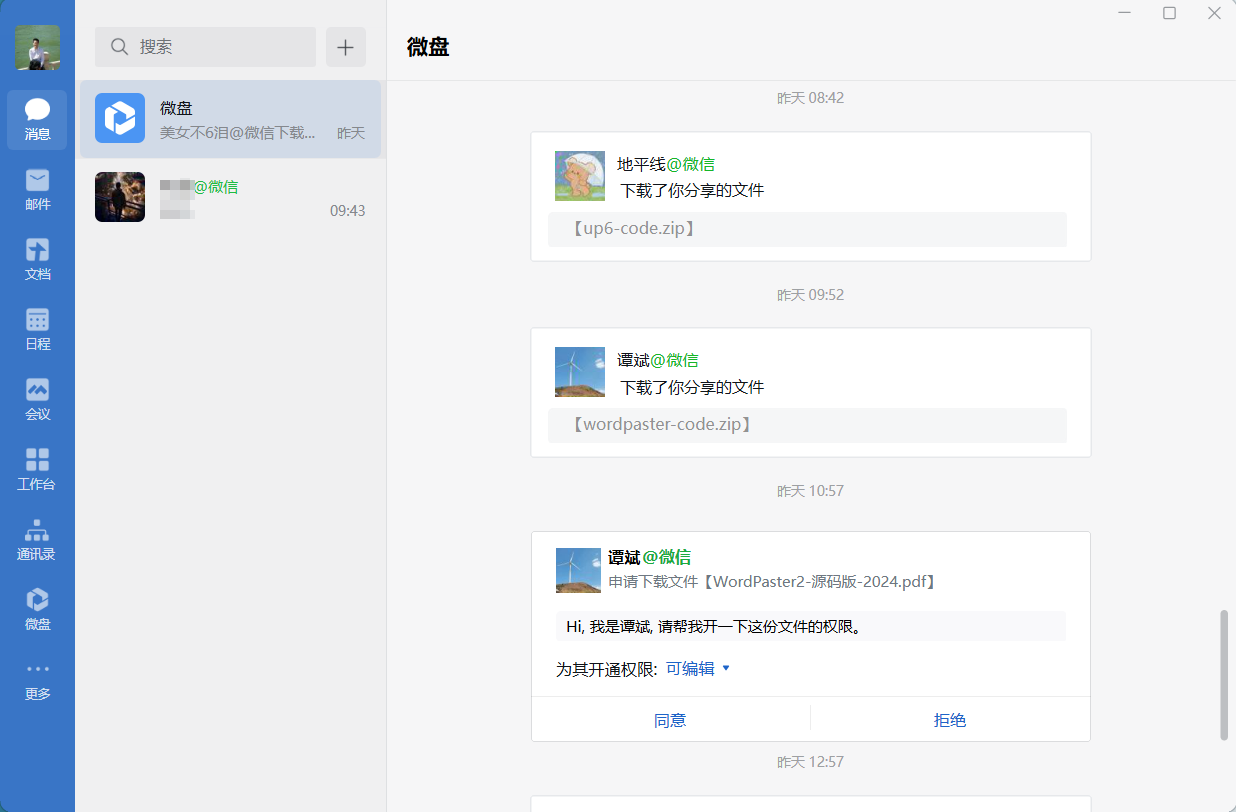Click the 昨天 10:57 timestamp
The height and width of the screenshot is (812, 1236).
coord(811,491)
